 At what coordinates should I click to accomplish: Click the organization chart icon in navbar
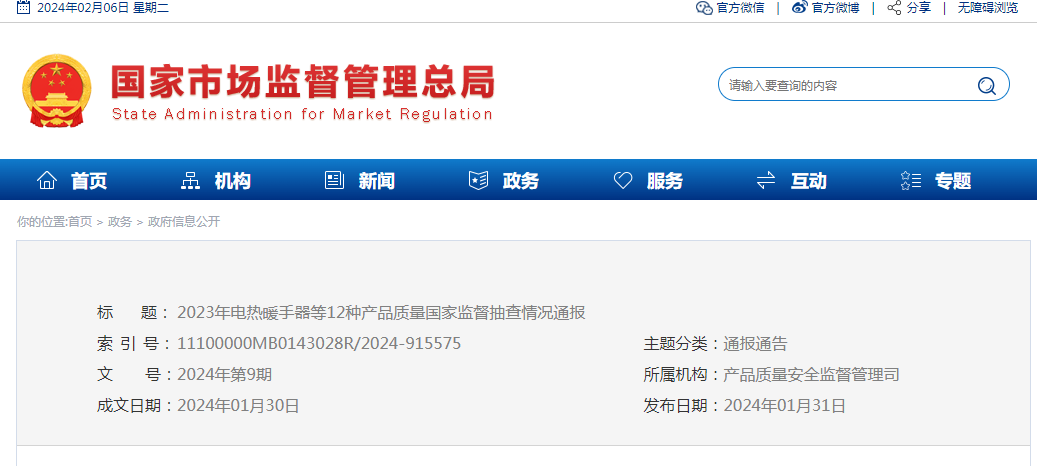(x=190, y=180)
